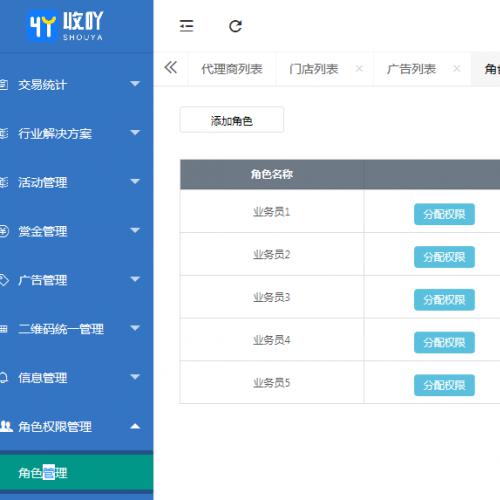This screenshot has width=500, height=500.
Task: Expand the 行业解决方案 menu arrow
Action: click(x=135, y=133)
